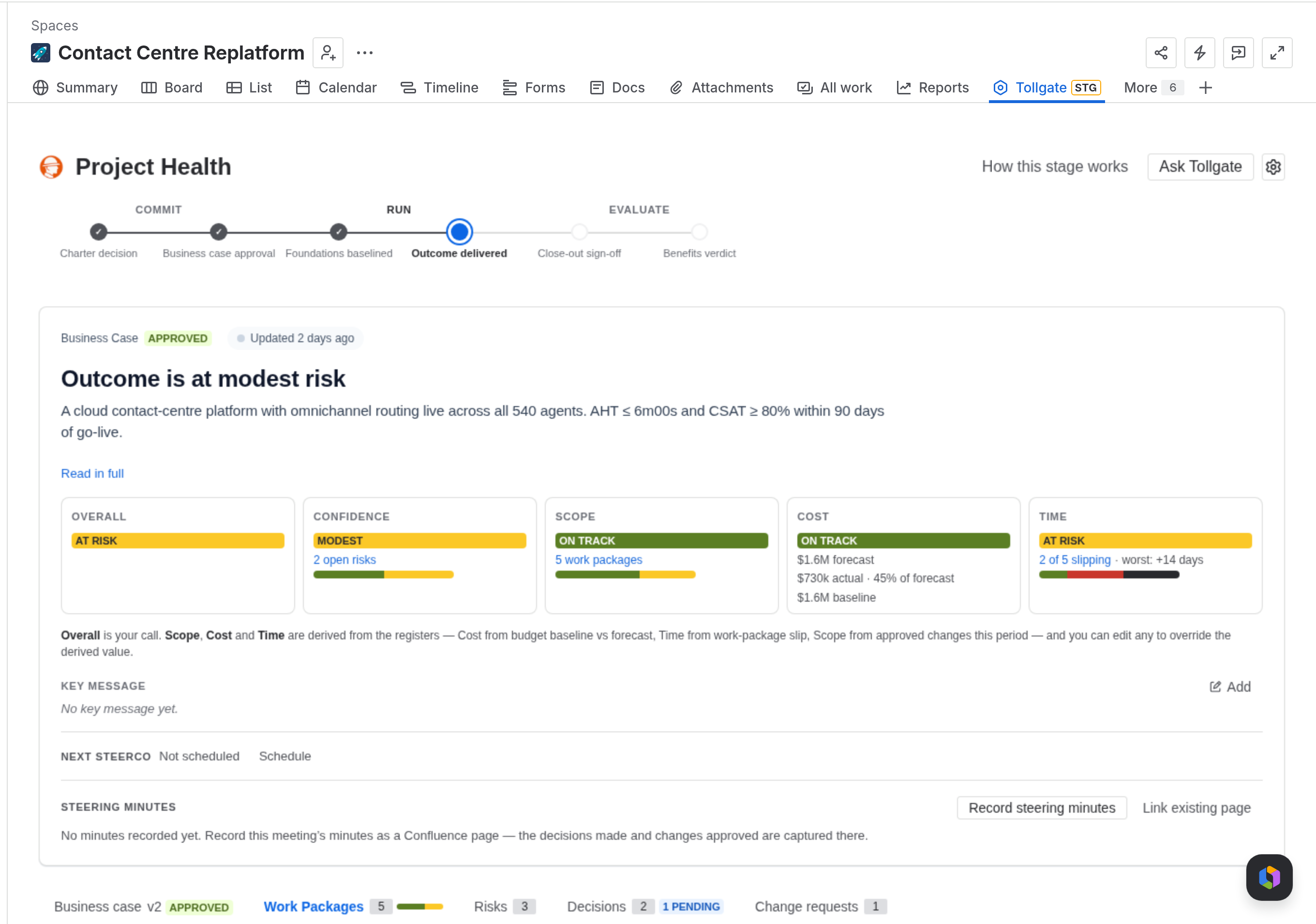This screenshot has height=924, width=1316.
Task: Open the lightning bolt automation icon
Action: [1200, 53]
